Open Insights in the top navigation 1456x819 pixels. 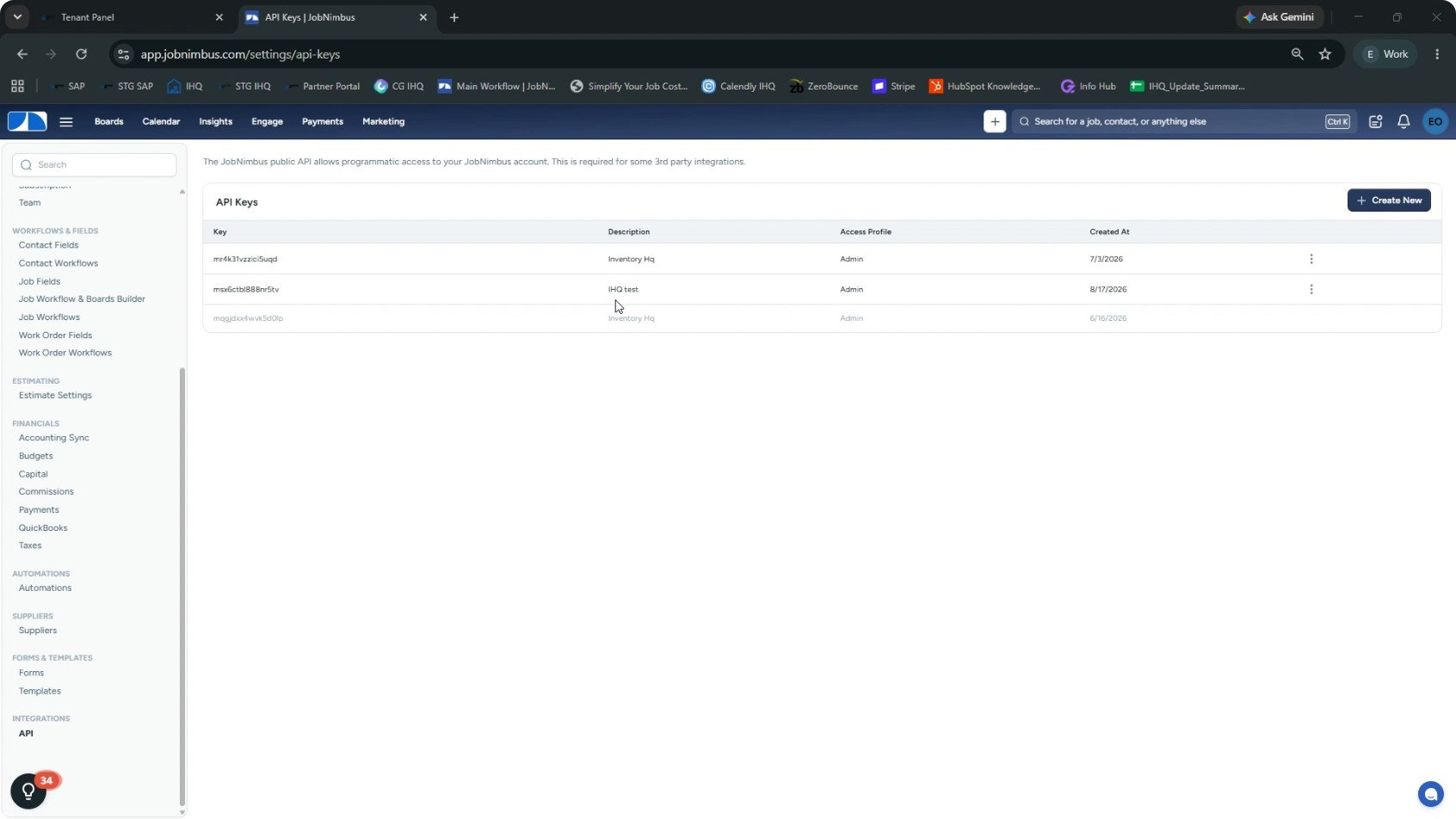pos(215,121)
